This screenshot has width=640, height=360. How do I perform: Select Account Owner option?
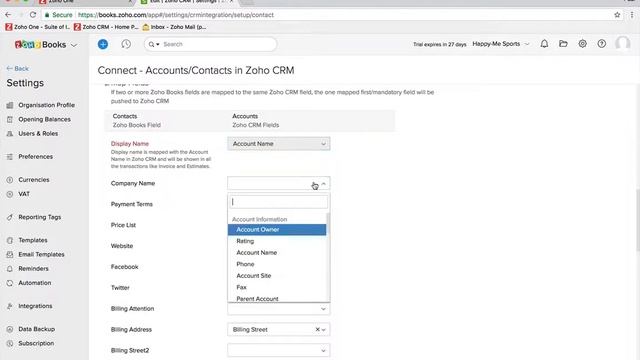[x=277, y=230]
